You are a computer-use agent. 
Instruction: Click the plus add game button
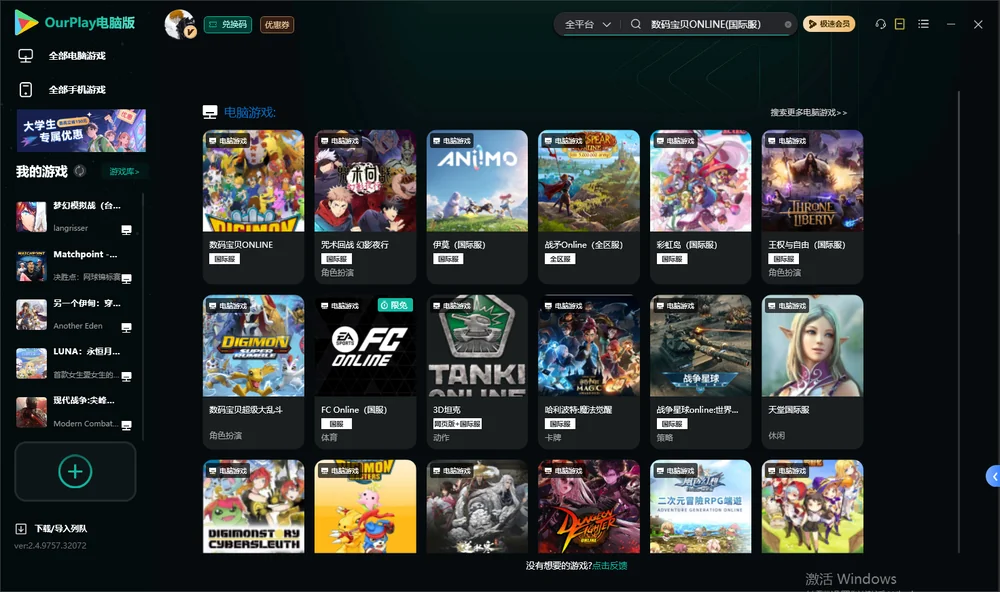coord(75,471)
